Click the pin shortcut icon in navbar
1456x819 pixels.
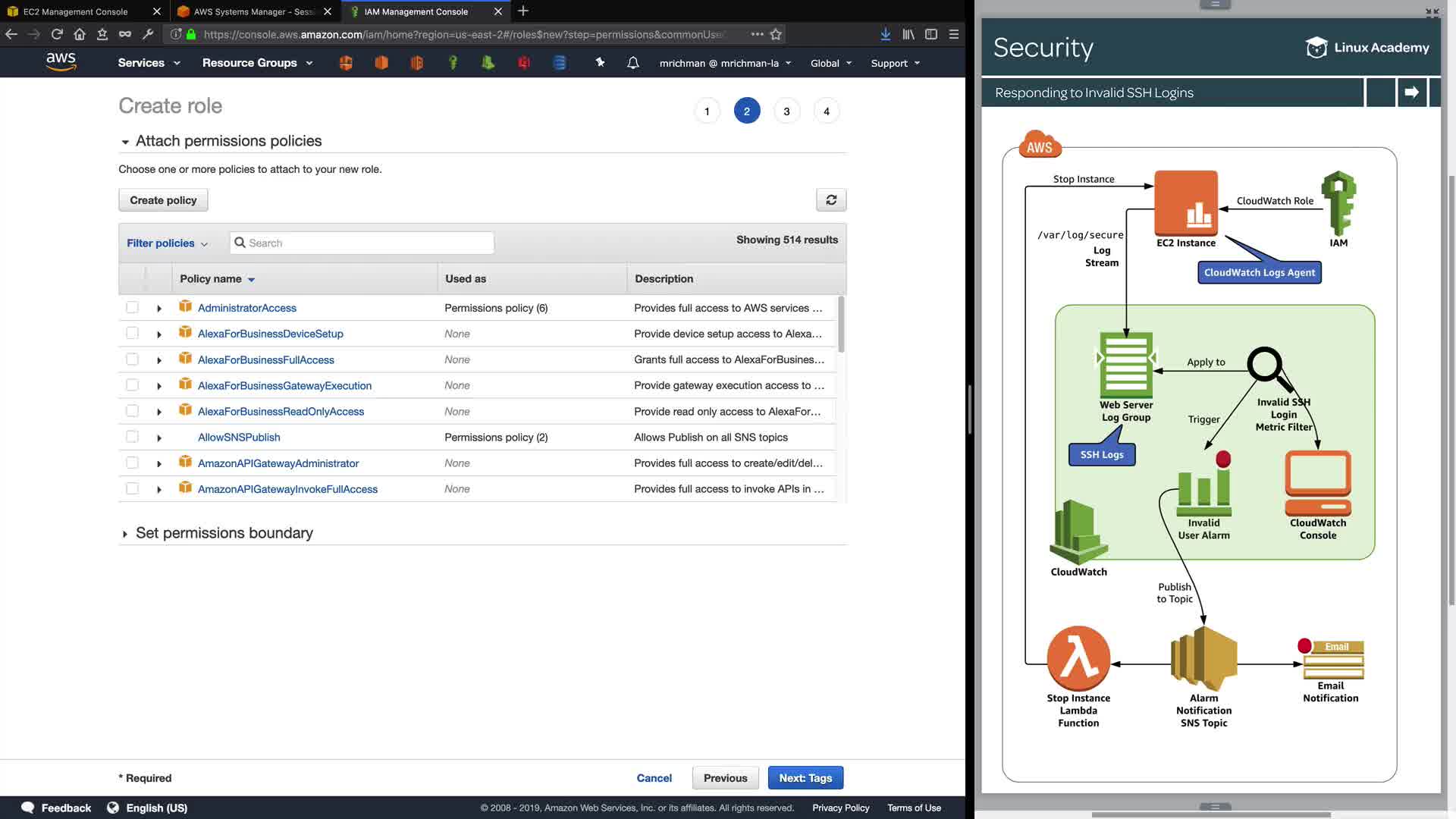tap(600, 63)
